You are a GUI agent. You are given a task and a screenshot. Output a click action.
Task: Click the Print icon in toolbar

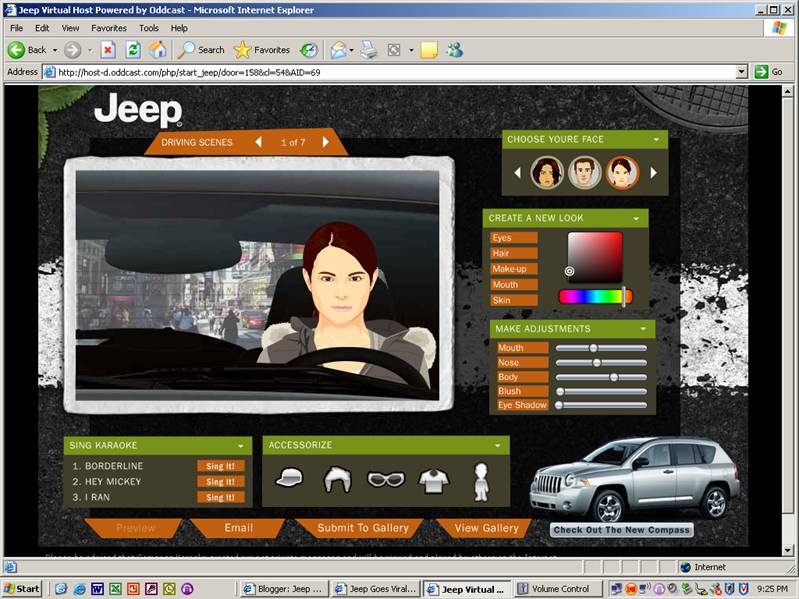[x=369, y=50]
